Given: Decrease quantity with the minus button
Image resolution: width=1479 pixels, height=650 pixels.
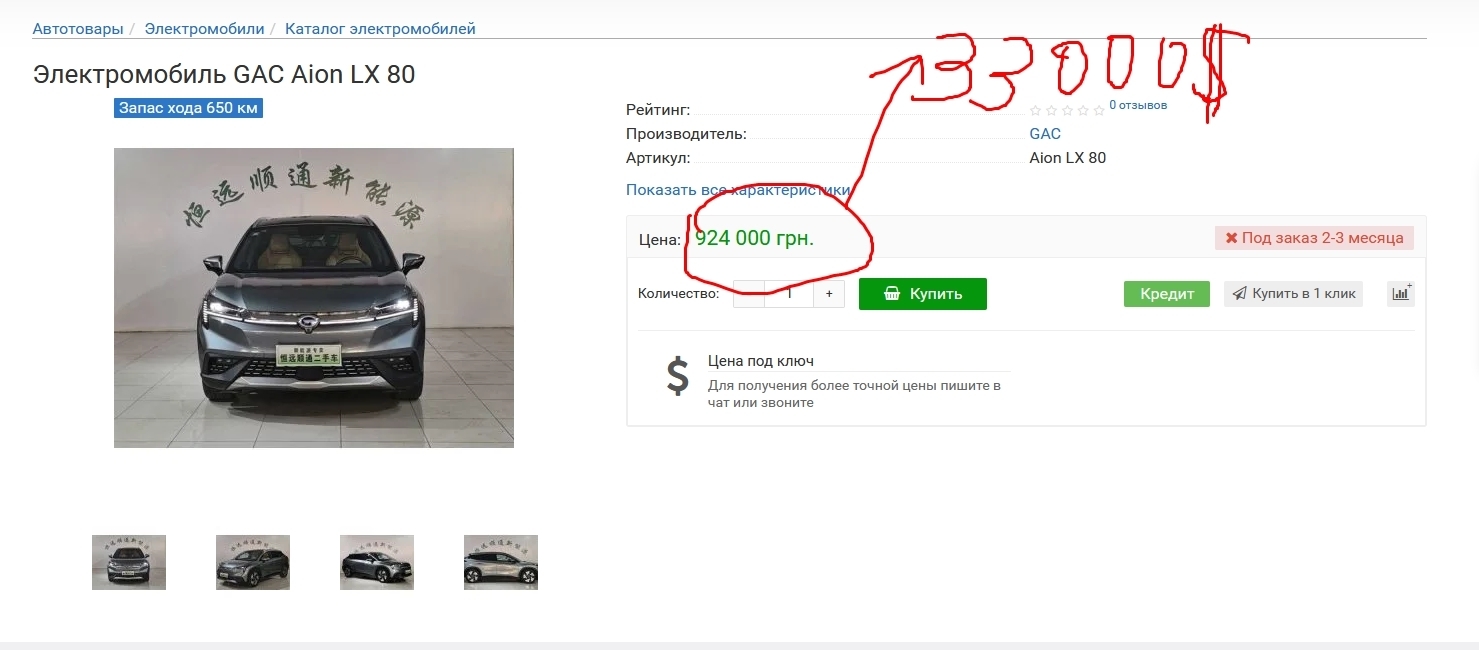Looking at the screenshot, I should [x=748, y=294].
